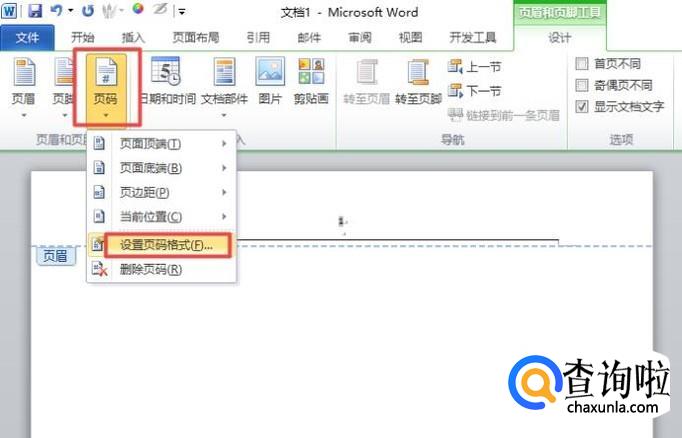Switch to the 视图 tab
Image resolution: width=682 pixels, height=438 pixels.
411,38
